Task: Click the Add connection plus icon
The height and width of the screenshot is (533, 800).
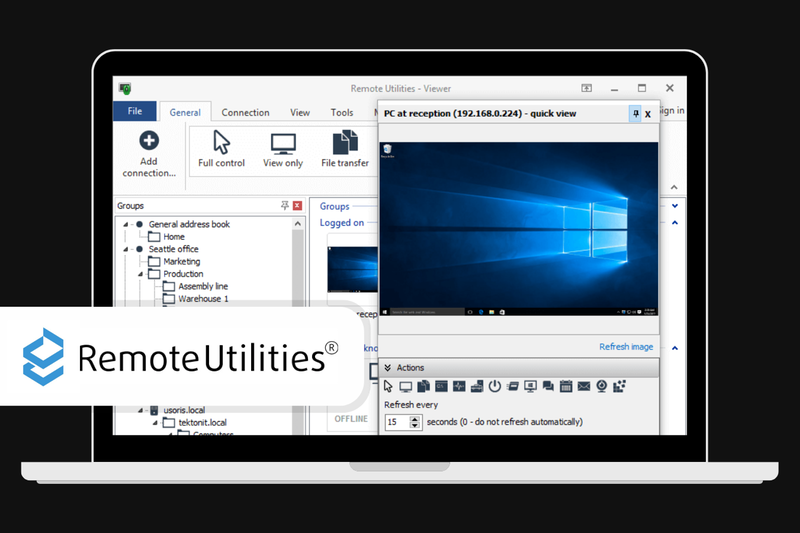Action: coord(149,140)
